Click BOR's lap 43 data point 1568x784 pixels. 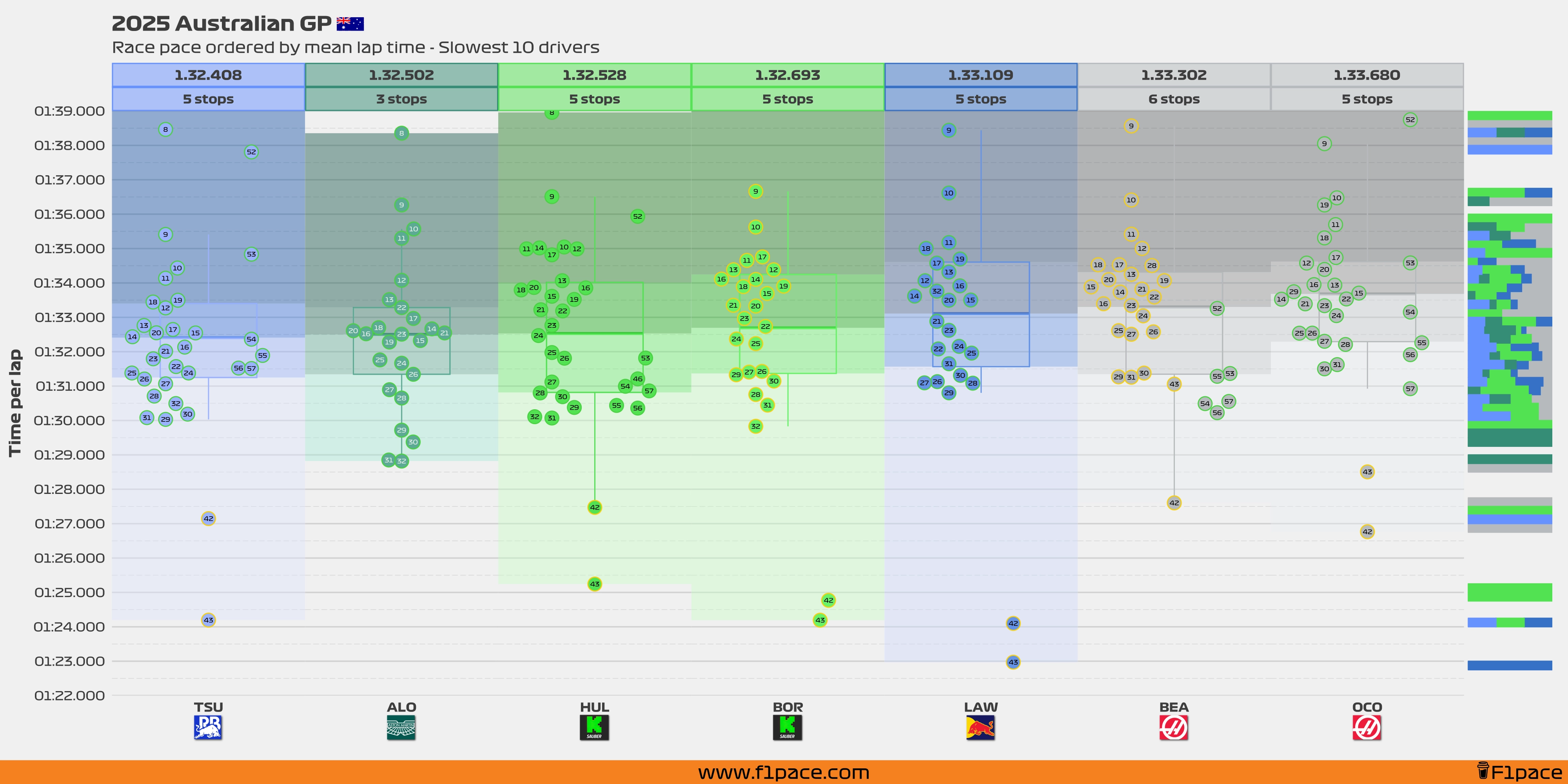820,620
